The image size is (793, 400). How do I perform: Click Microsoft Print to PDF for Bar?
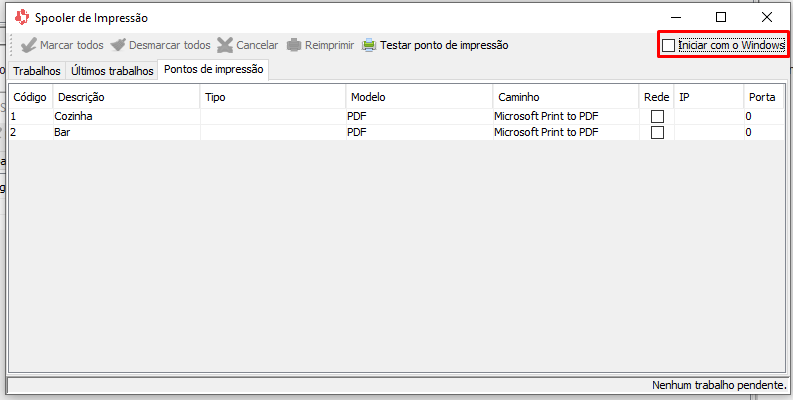click(x=546, y=133)
